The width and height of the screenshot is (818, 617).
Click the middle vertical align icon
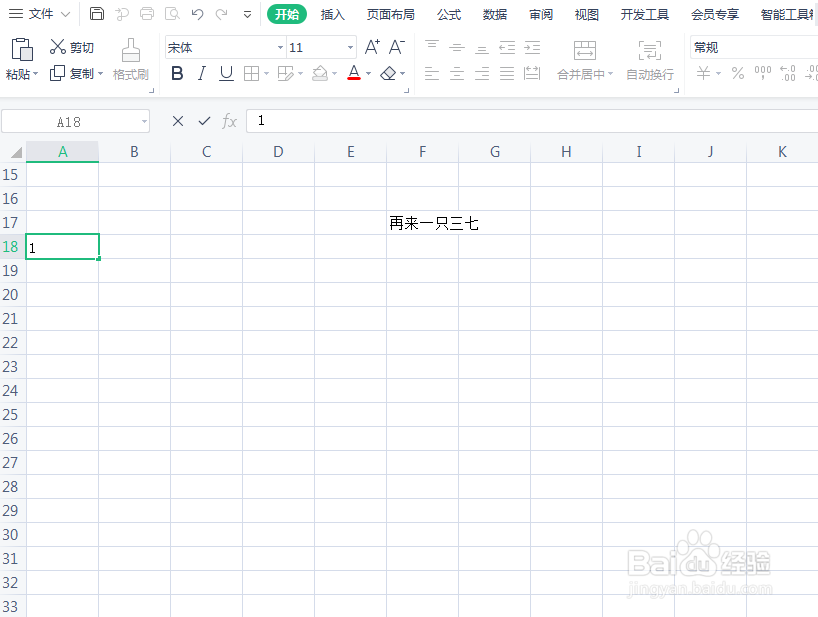(x=457, y=49)
